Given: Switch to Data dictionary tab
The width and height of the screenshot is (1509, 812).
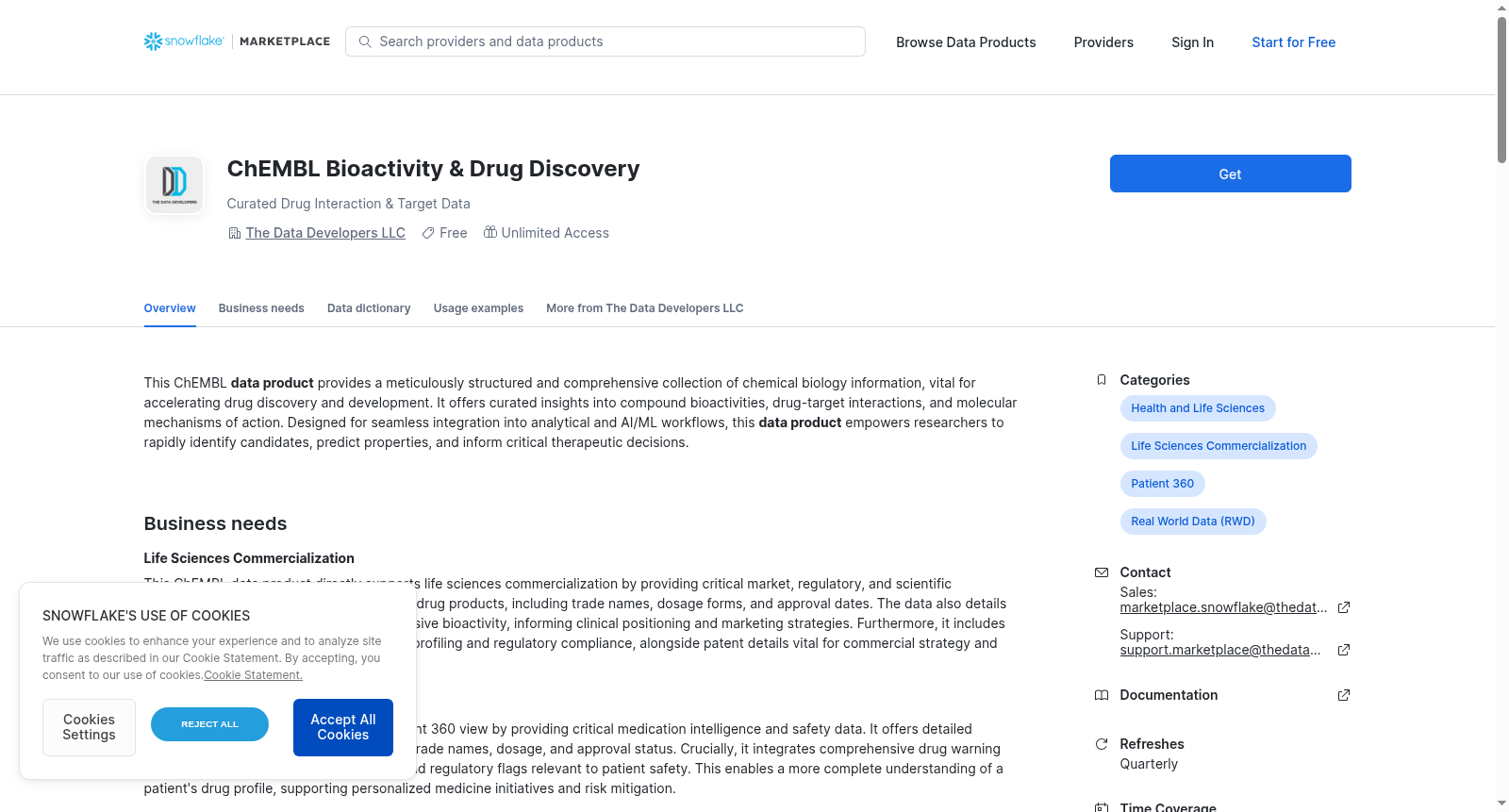Looking at the screenshot, I should [x=369, y=308].
